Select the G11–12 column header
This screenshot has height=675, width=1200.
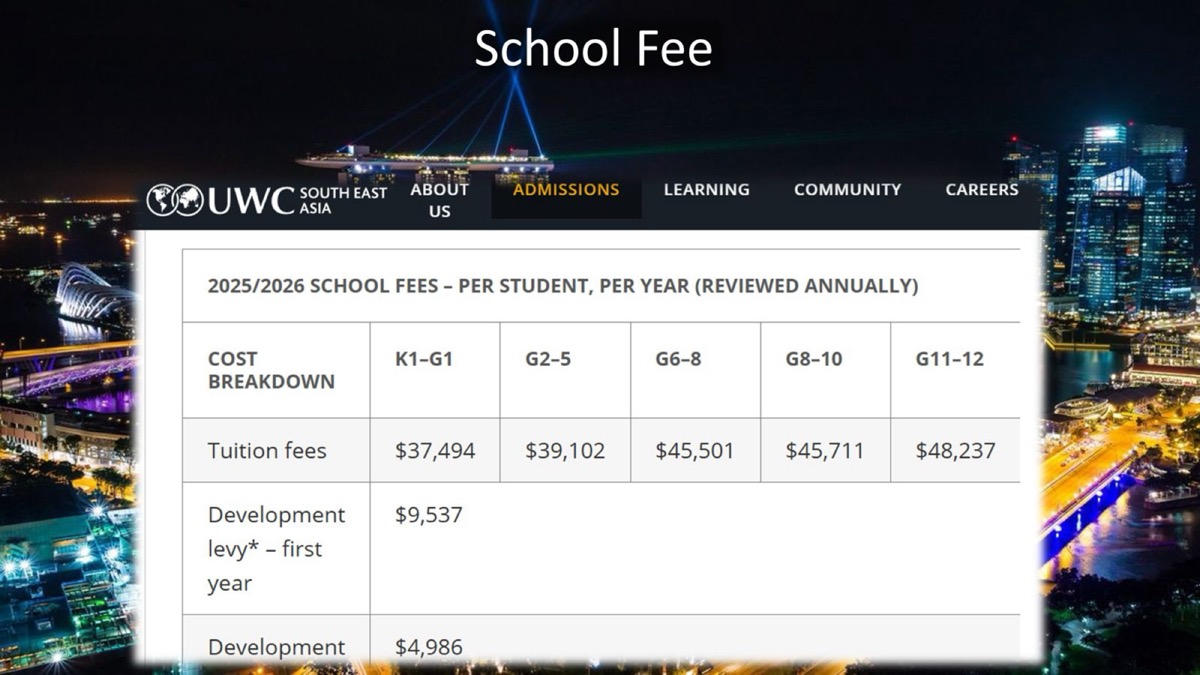pyautogui.click(x=949, y=359)
